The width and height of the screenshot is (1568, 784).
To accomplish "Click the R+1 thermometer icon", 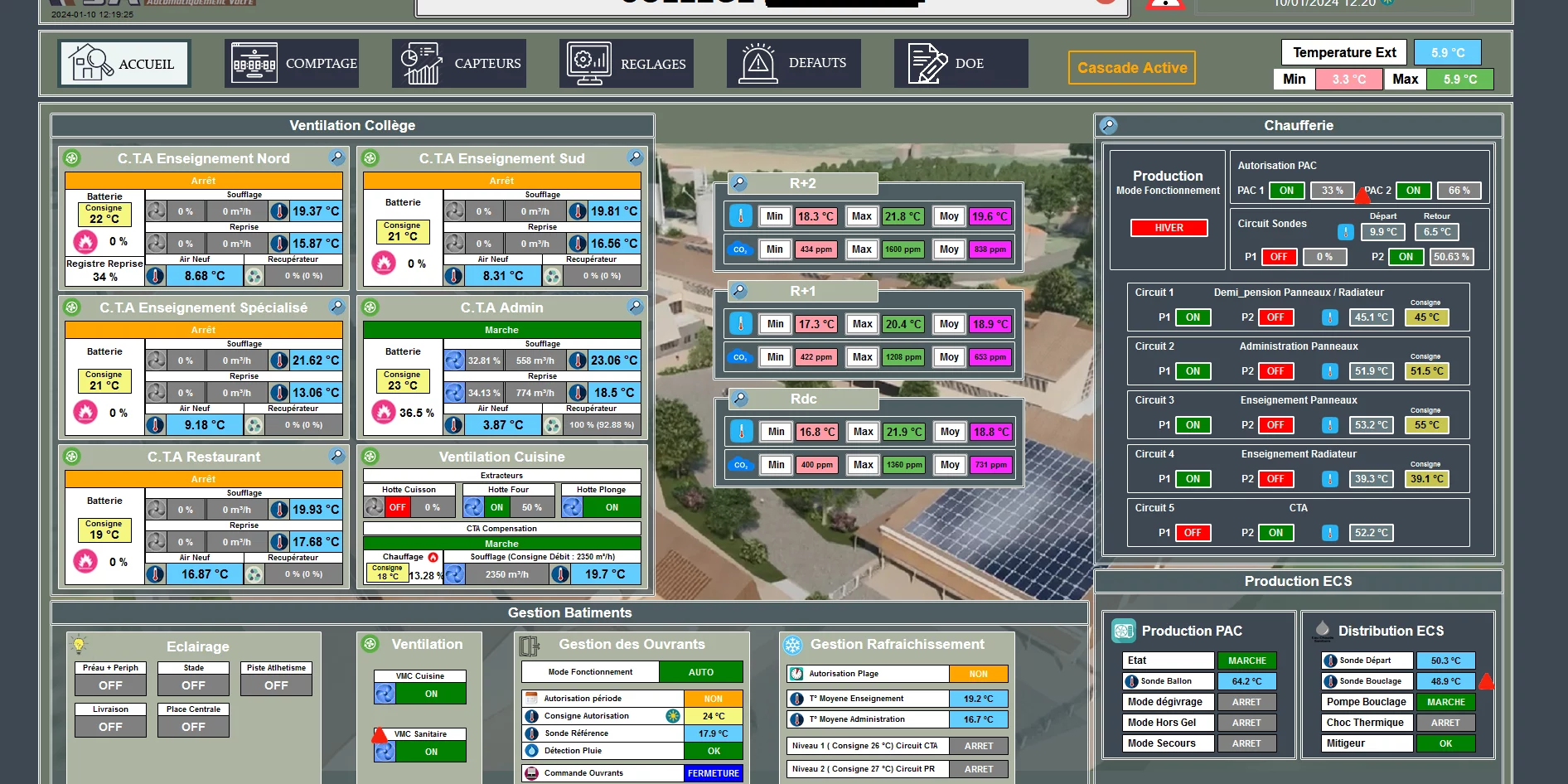I will click(x=740, y=324).
